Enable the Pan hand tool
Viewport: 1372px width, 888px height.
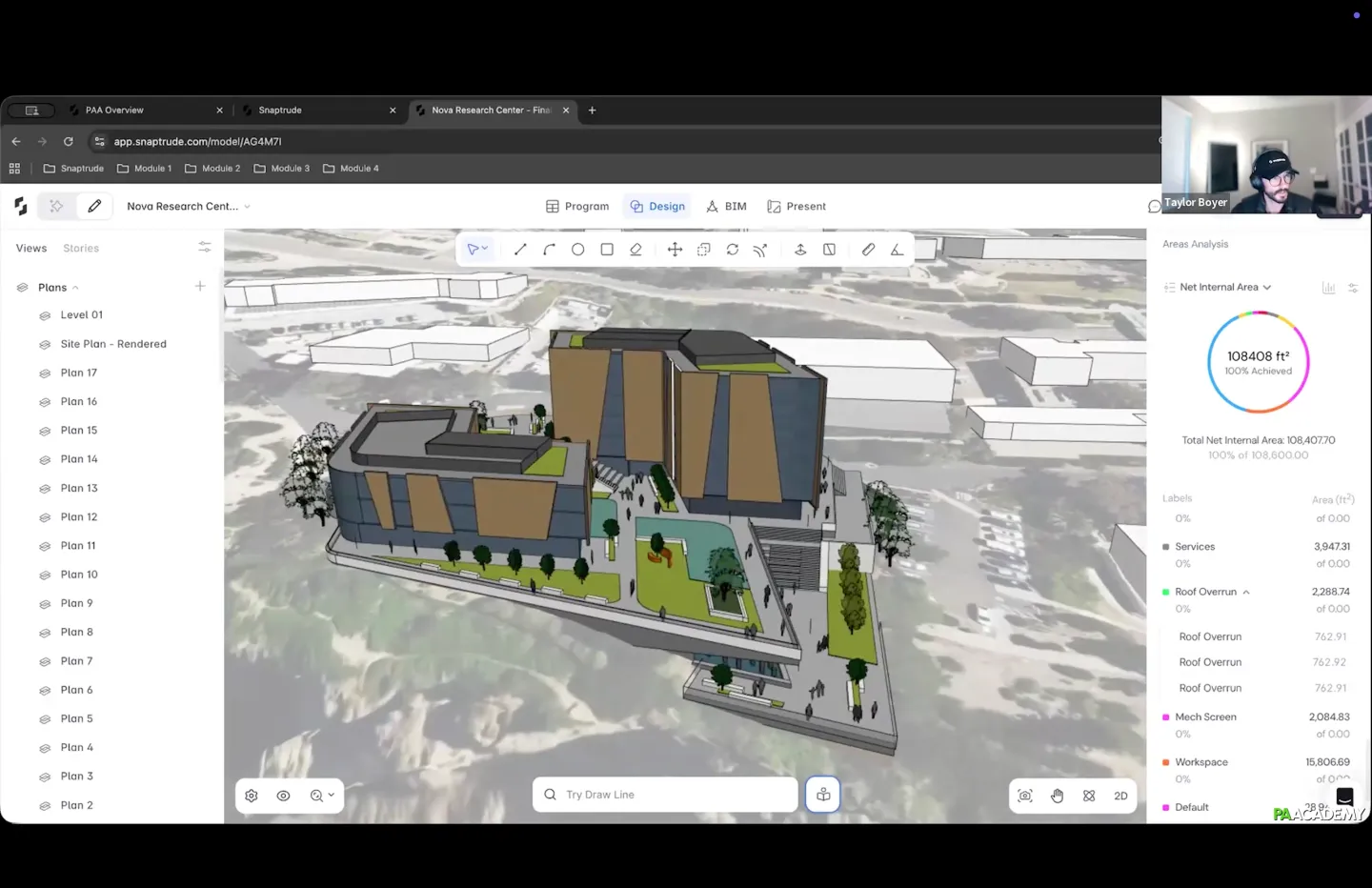click(1057, 796)
